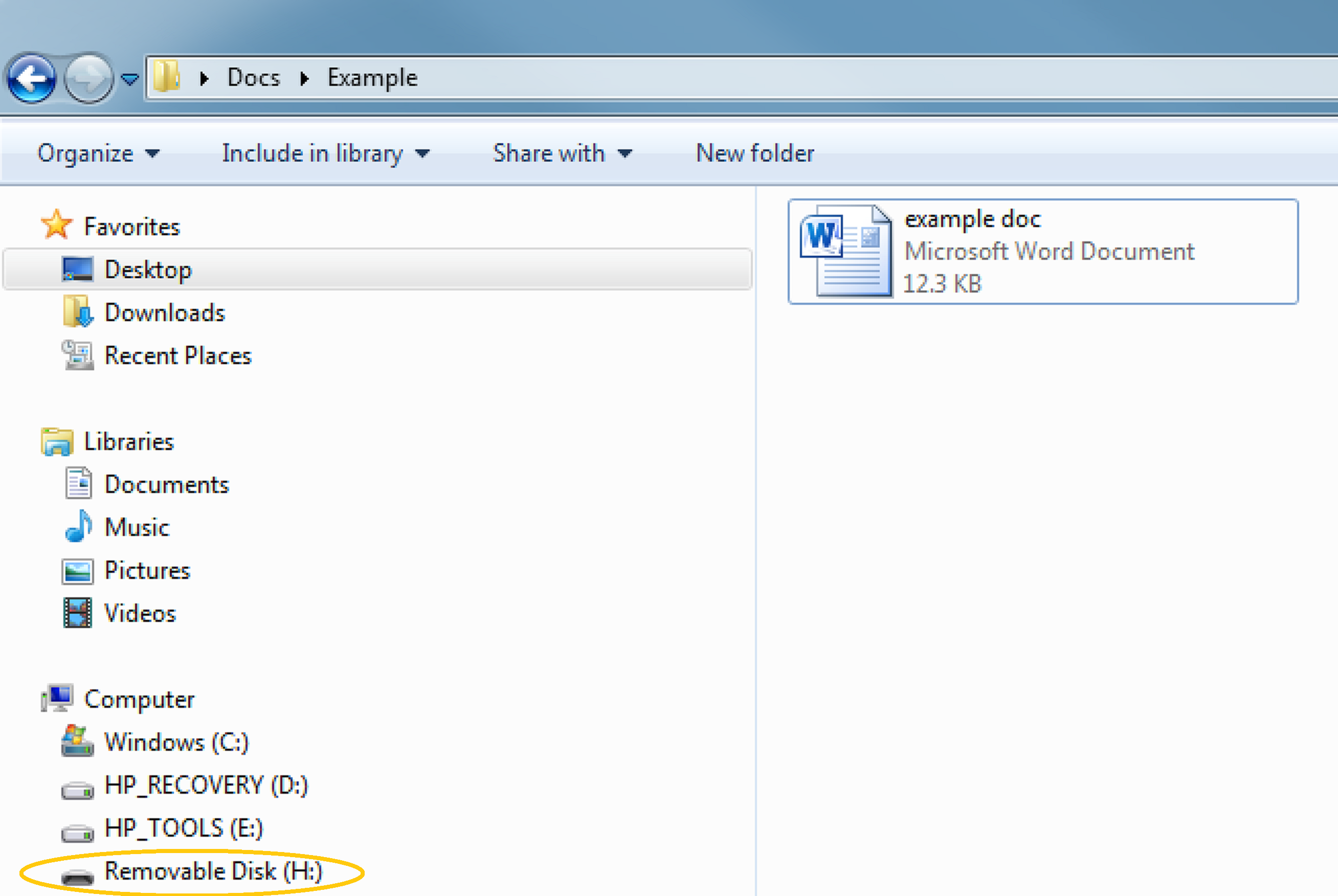This screenshot has height=896, width=1338.
Task: Select Computer in the navigation pane
Action: point(140,700)
